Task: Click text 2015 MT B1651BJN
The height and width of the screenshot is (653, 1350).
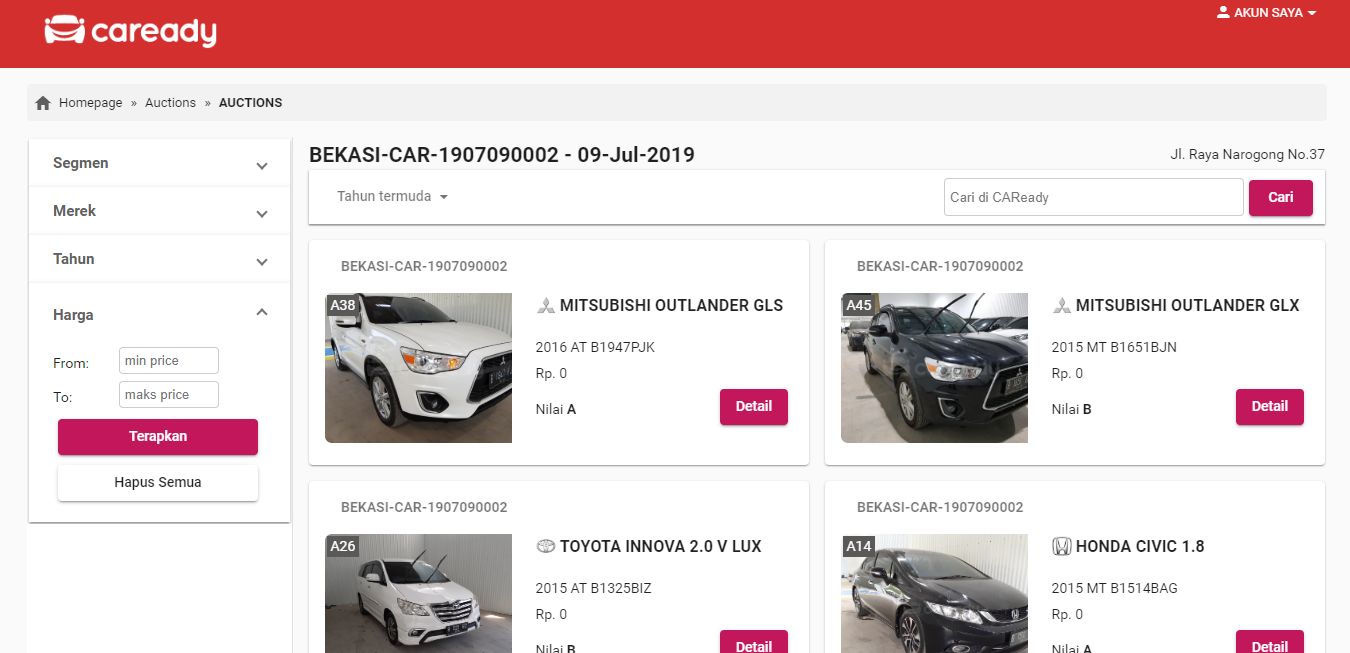Action: (1114, 348)
